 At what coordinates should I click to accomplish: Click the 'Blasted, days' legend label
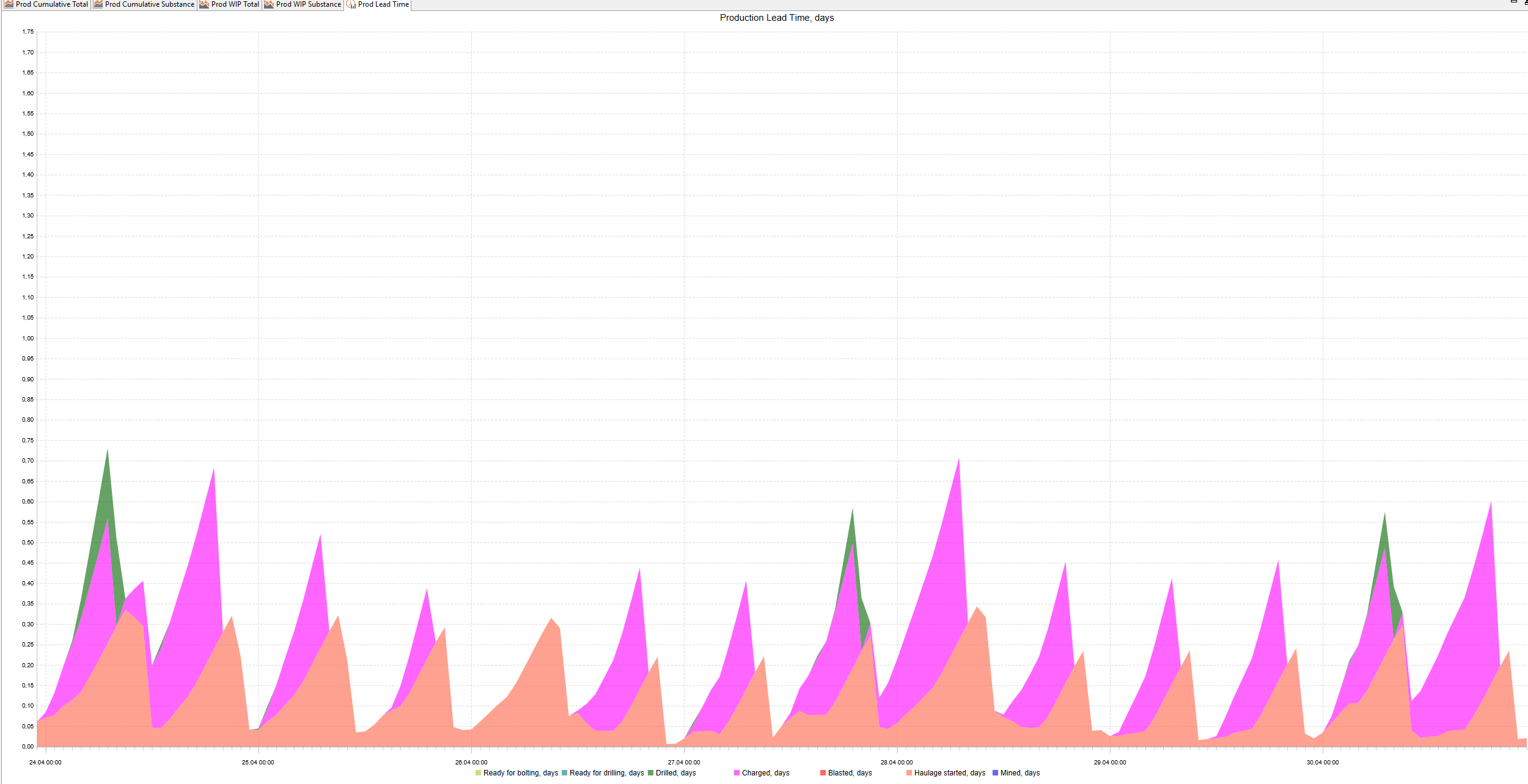tap(850, 773)
